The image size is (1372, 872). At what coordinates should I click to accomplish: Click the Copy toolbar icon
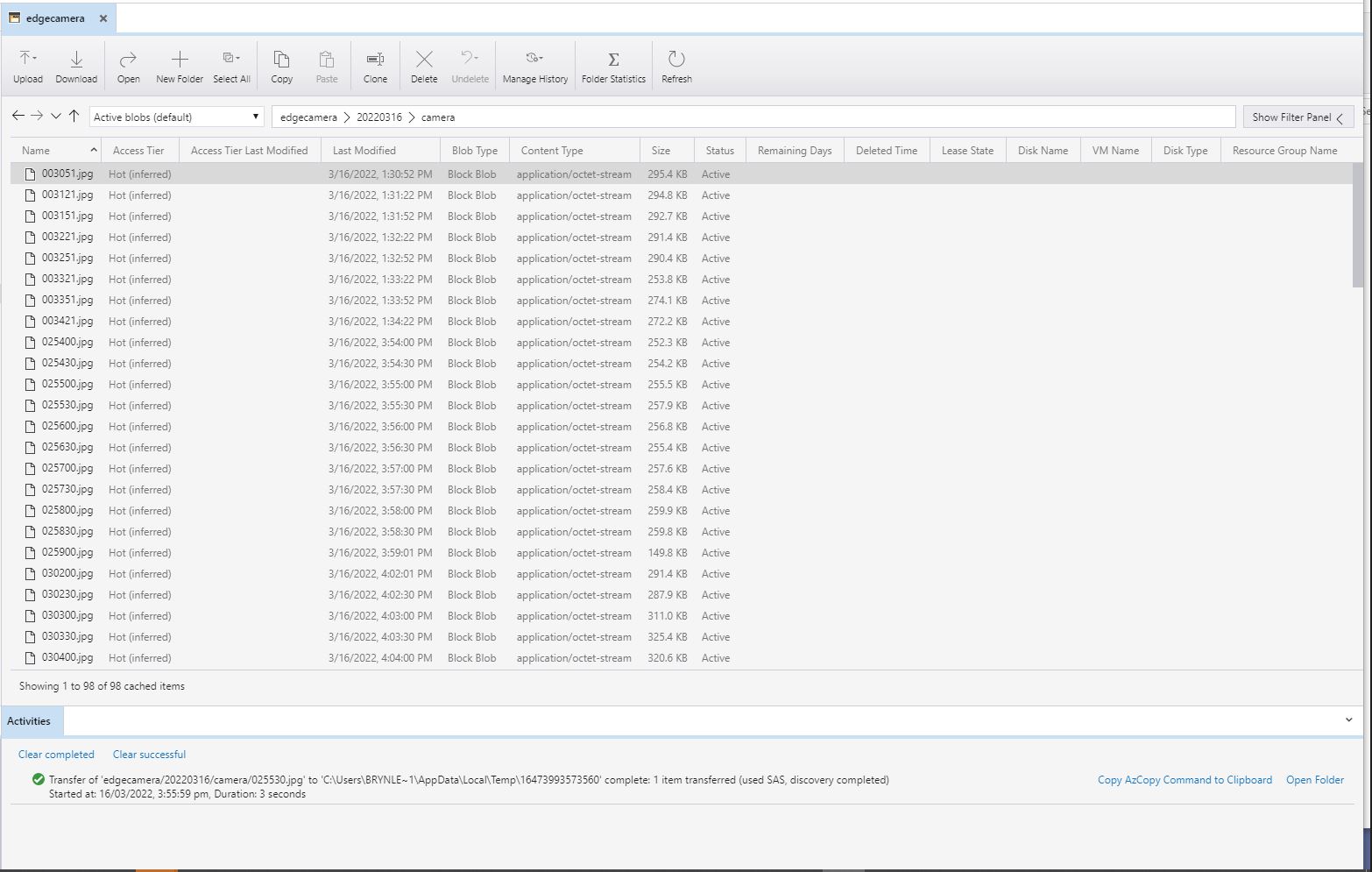point(281,67)
